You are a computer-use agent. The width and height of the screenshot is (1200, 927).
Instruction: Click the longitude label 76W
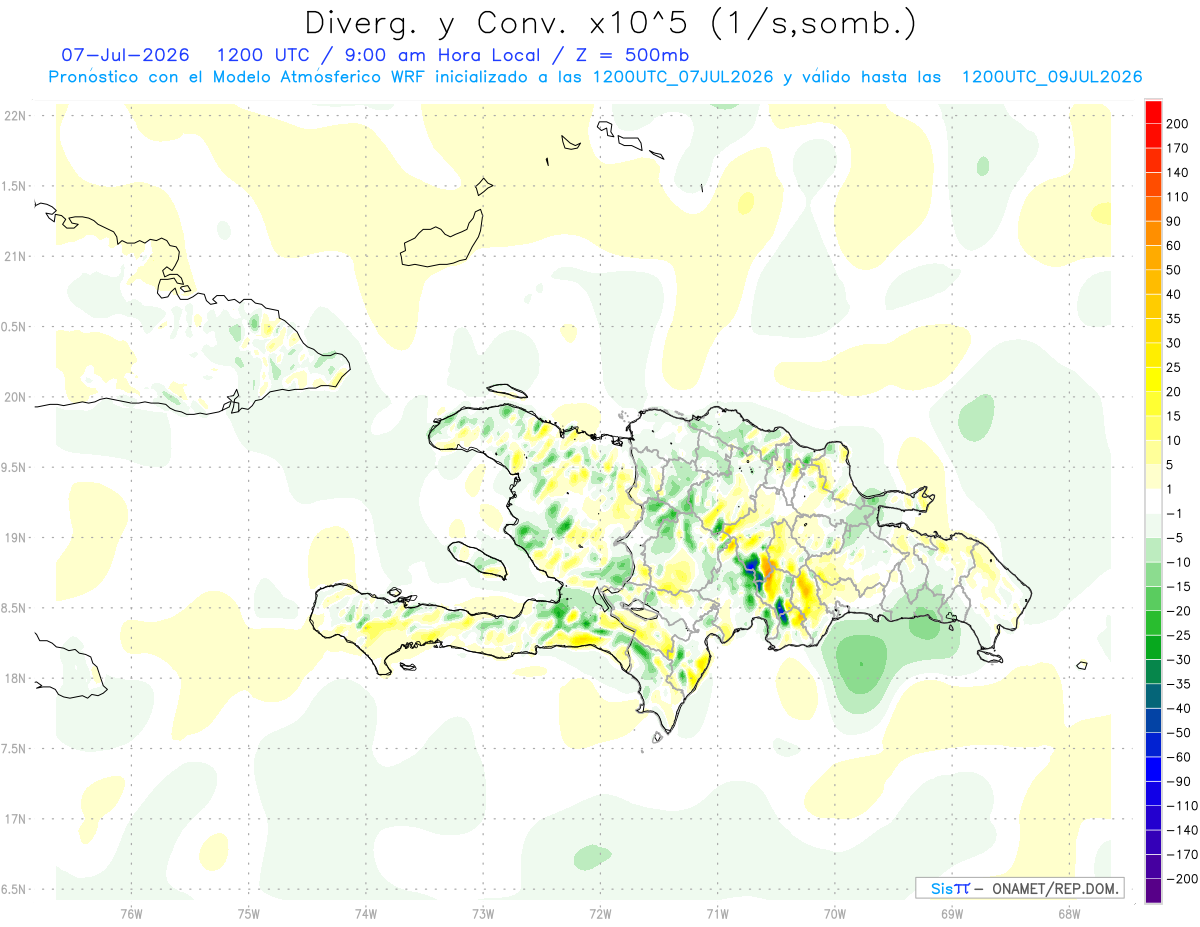click(131, 914)
